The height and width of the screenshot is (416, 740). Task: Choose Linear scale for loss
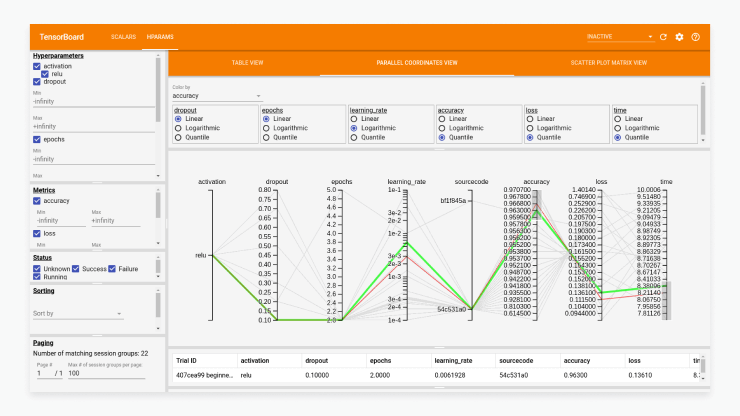pos(530,119)
